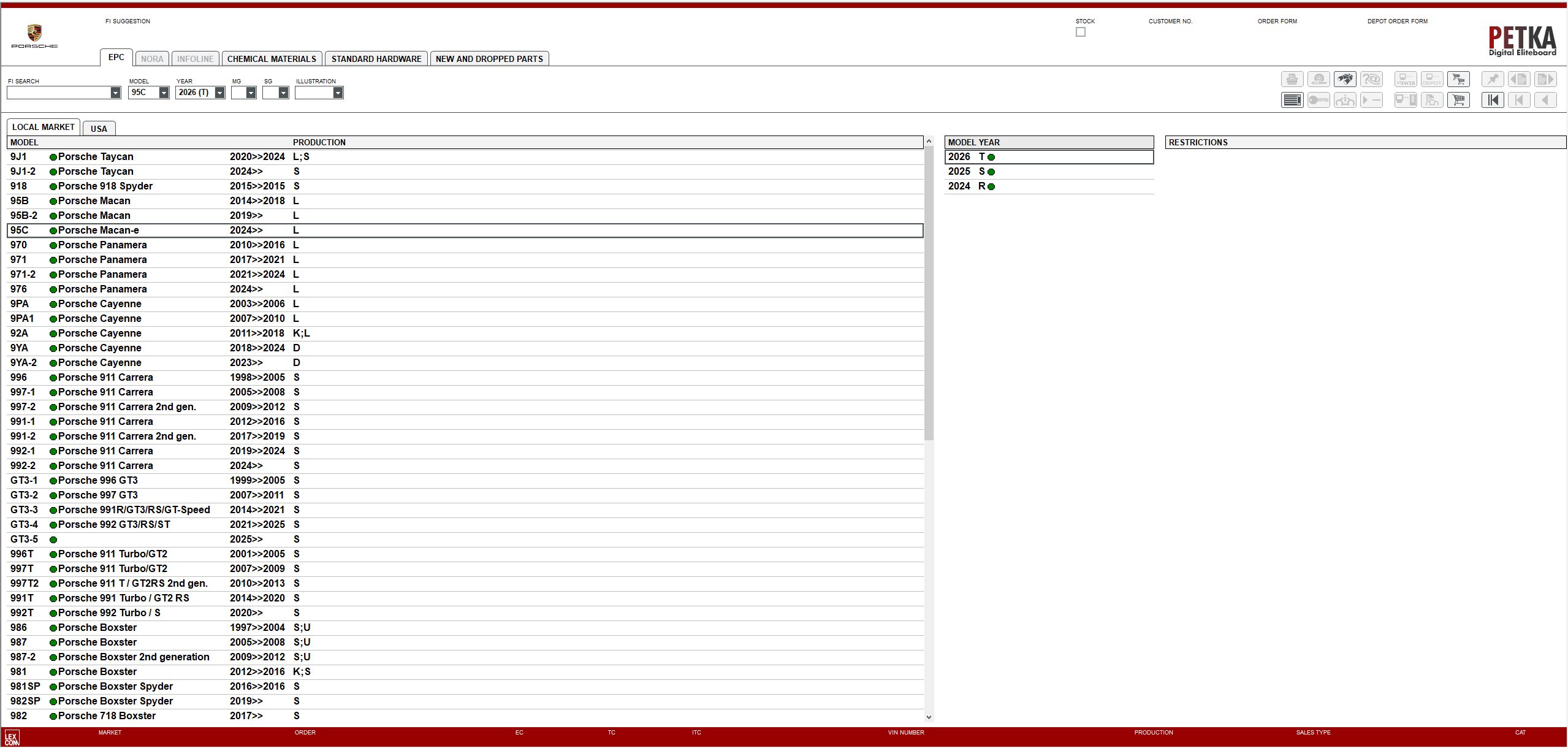Screen dimensions: 1568x748
Task: Open the double shopping carts icon
Action: coord(1458,79)
